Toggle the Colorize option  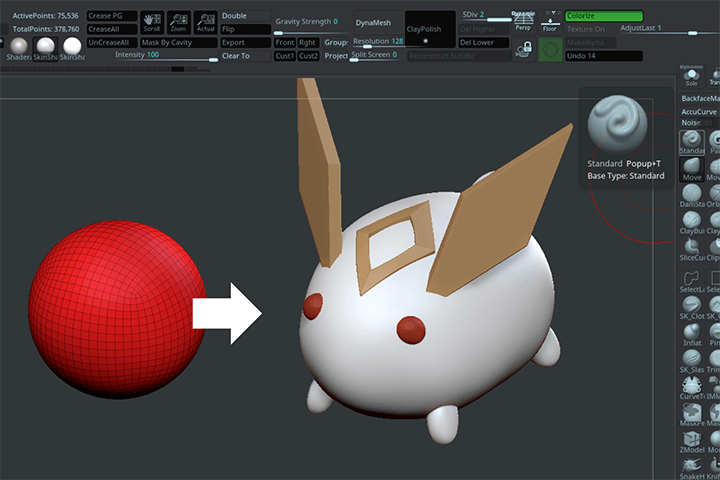pos(603,16)
